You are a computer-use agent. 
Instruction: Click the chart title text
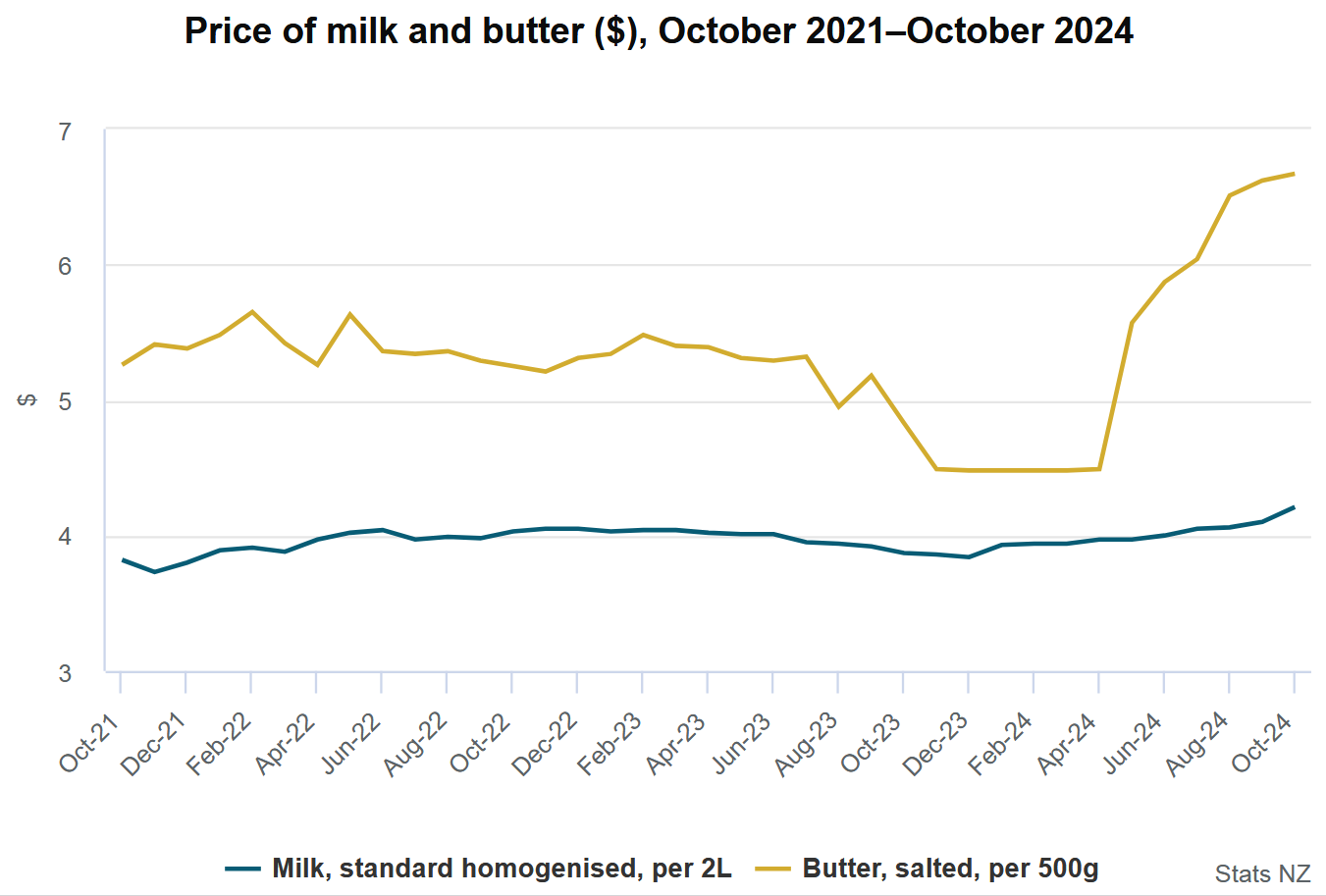[659, 31]
